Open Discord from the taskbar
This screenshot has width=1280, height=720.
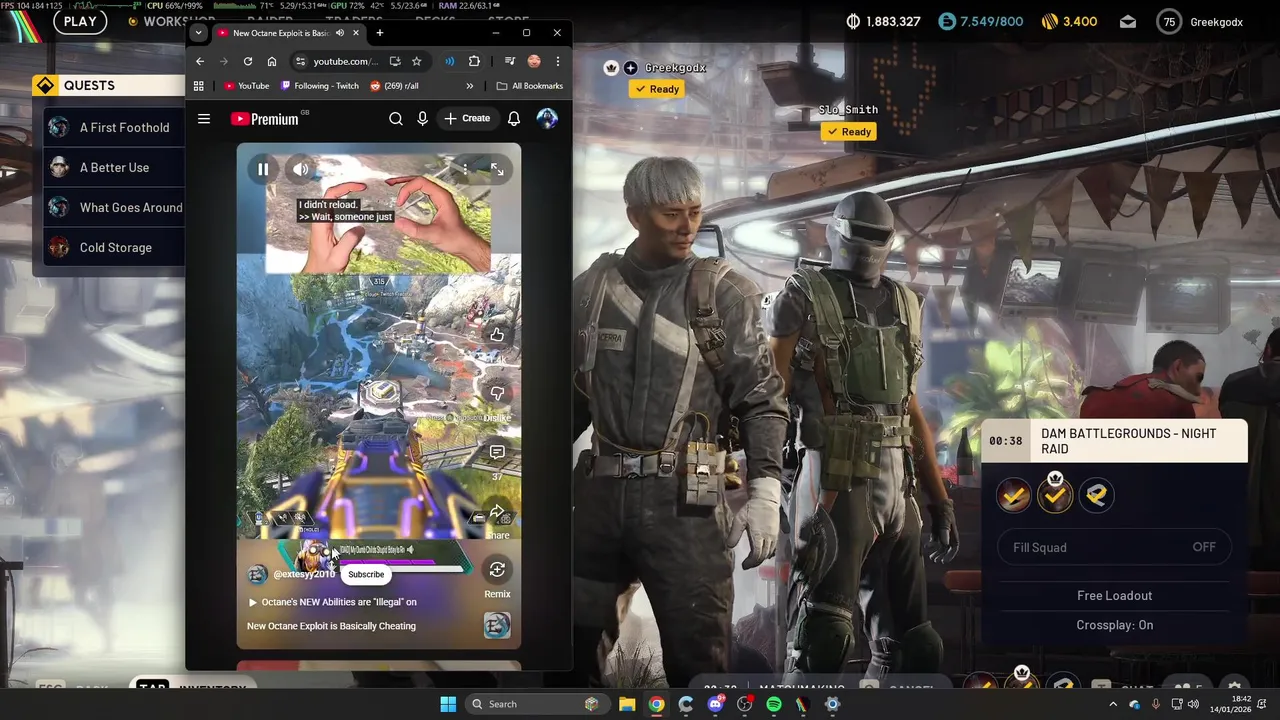click(715, 704)
